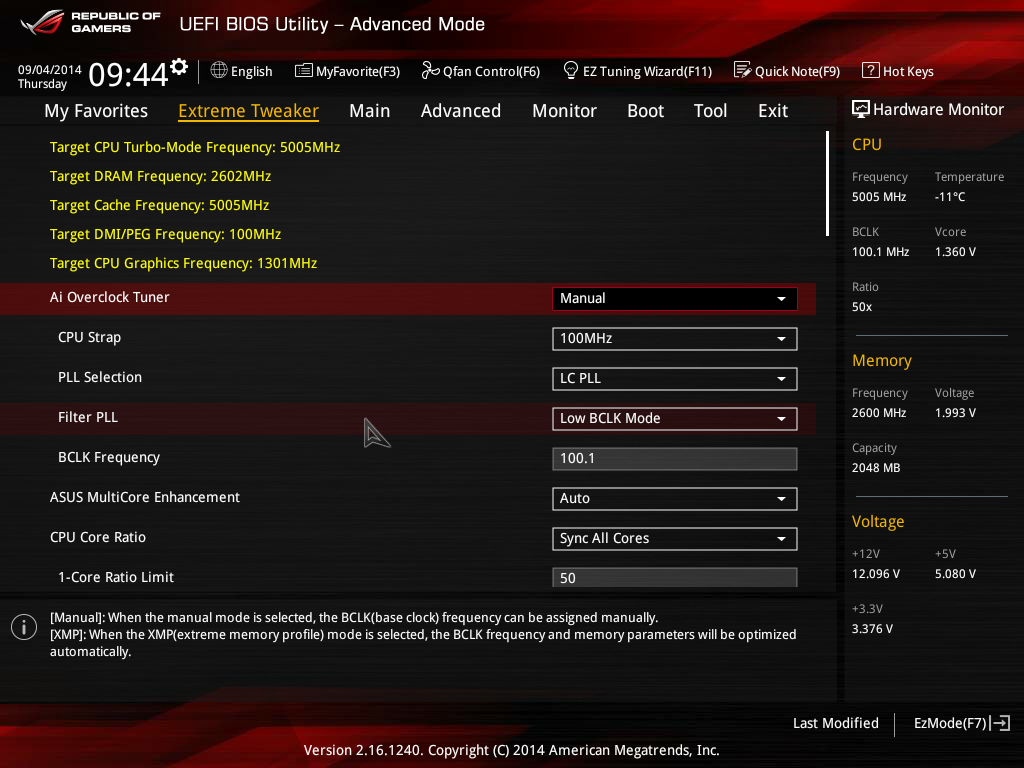1024x768 pixels.
Task: Select the CPU Core Ratio label
Action: click(x=98, y=537)
